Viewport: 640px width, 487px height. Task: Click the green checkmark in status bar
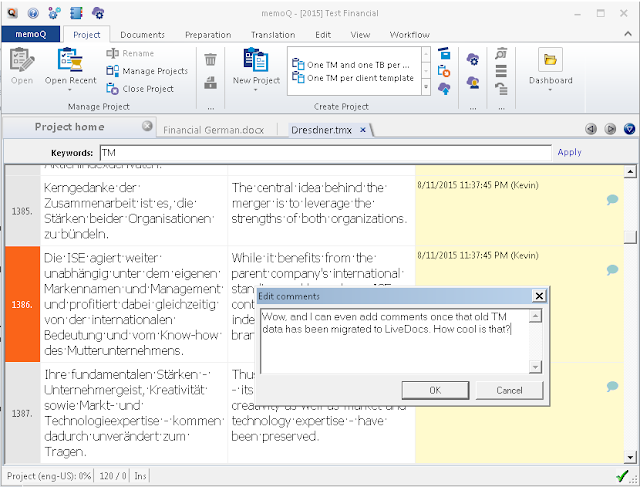(622, 476)
